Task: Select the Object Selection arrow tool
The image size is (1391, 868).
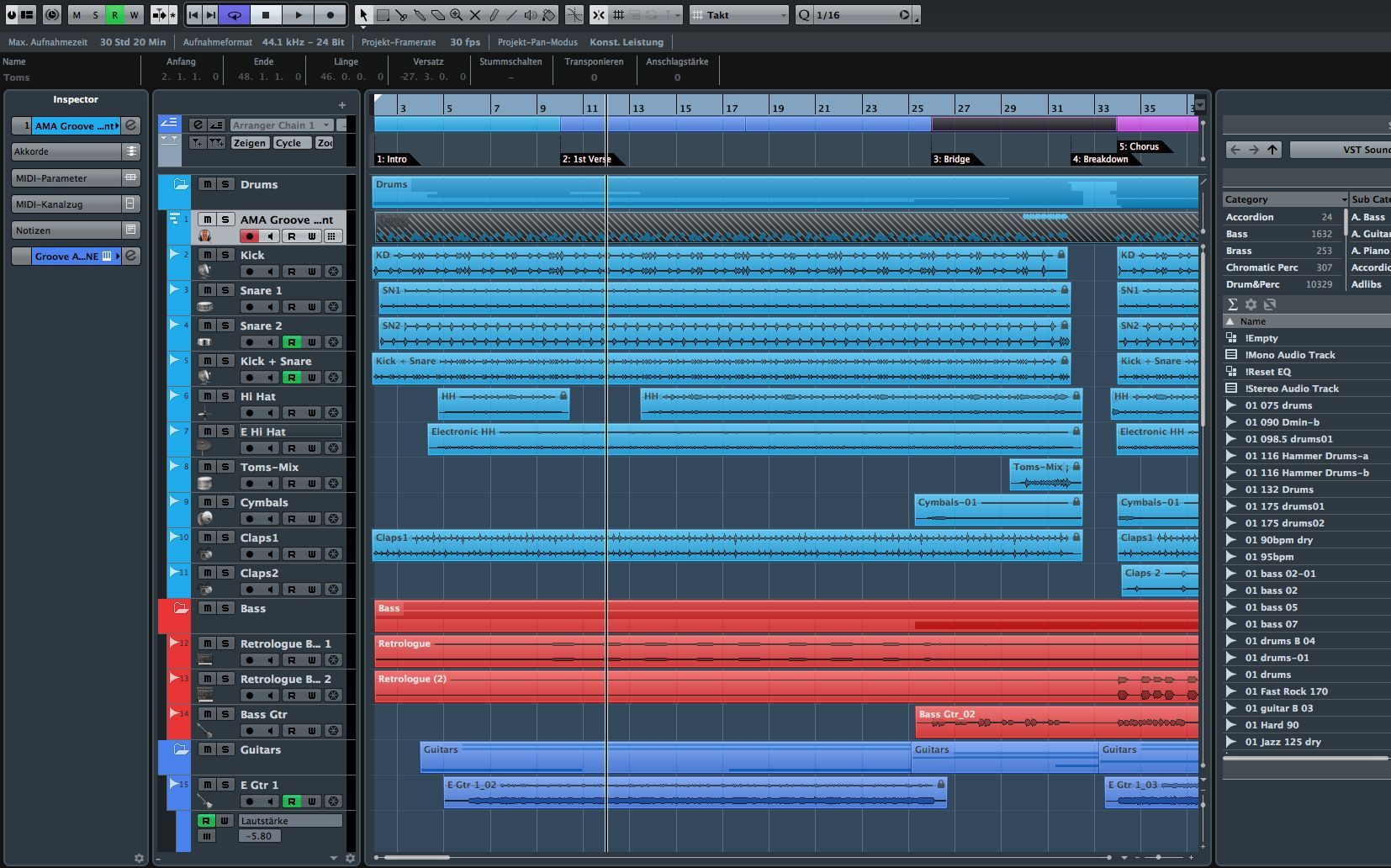Action: coord(363,15)
